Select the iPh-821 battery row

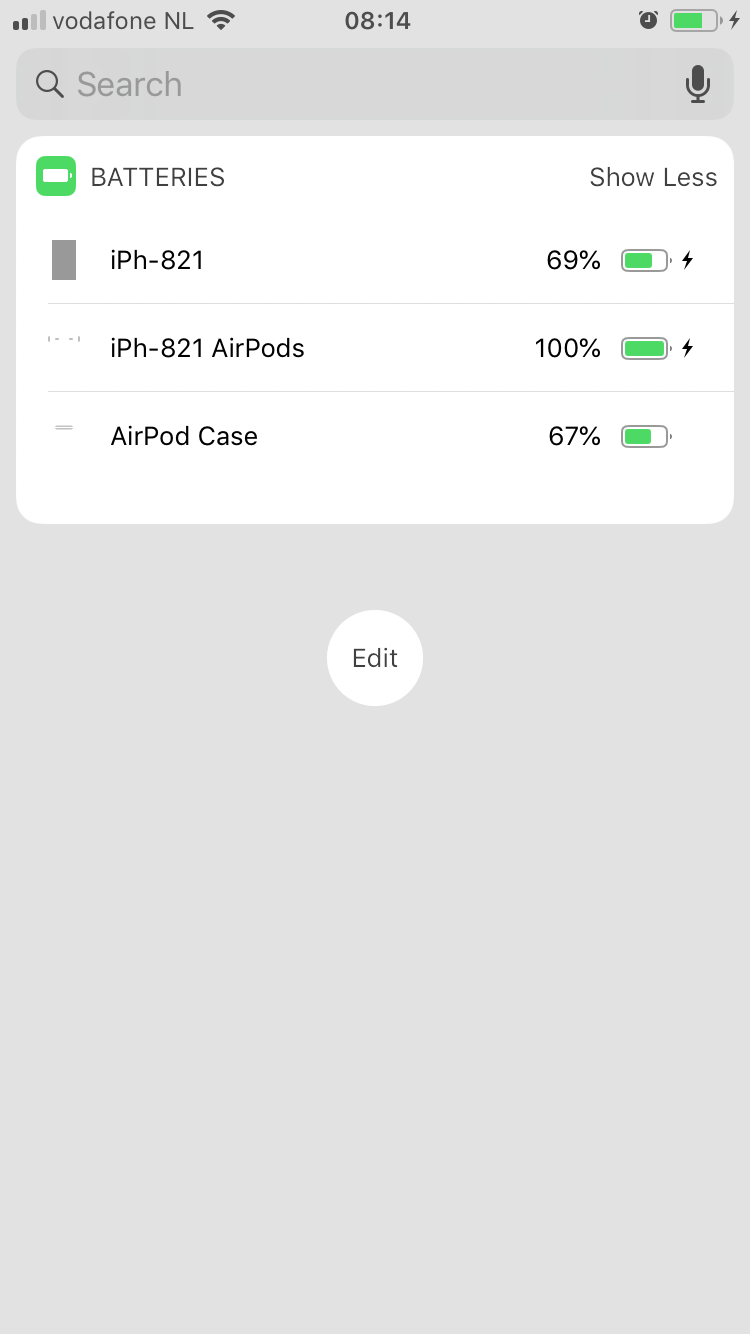click(x=375, y=260)
